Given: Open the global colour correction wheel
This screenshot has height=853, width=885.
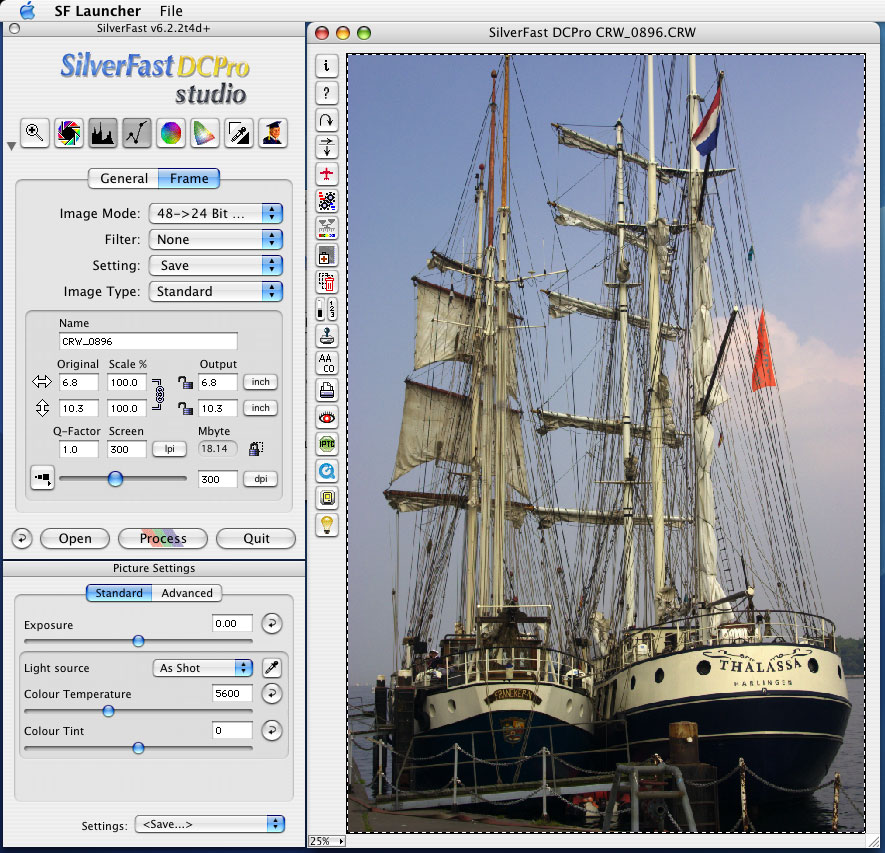Looking at the screenshot, I should pos(171,132).
